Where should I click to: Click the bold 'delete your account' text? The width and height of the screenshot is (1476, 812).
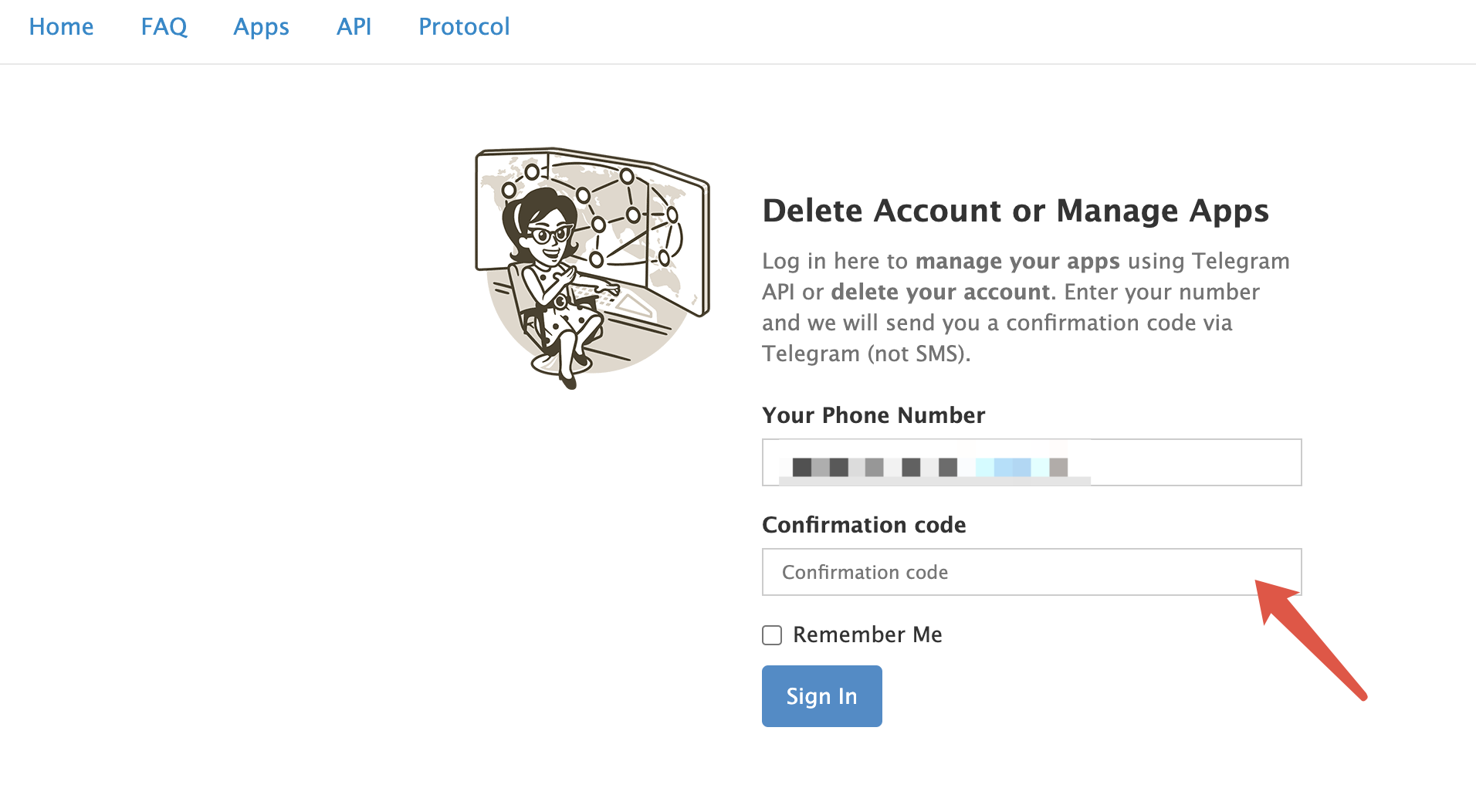940,293
